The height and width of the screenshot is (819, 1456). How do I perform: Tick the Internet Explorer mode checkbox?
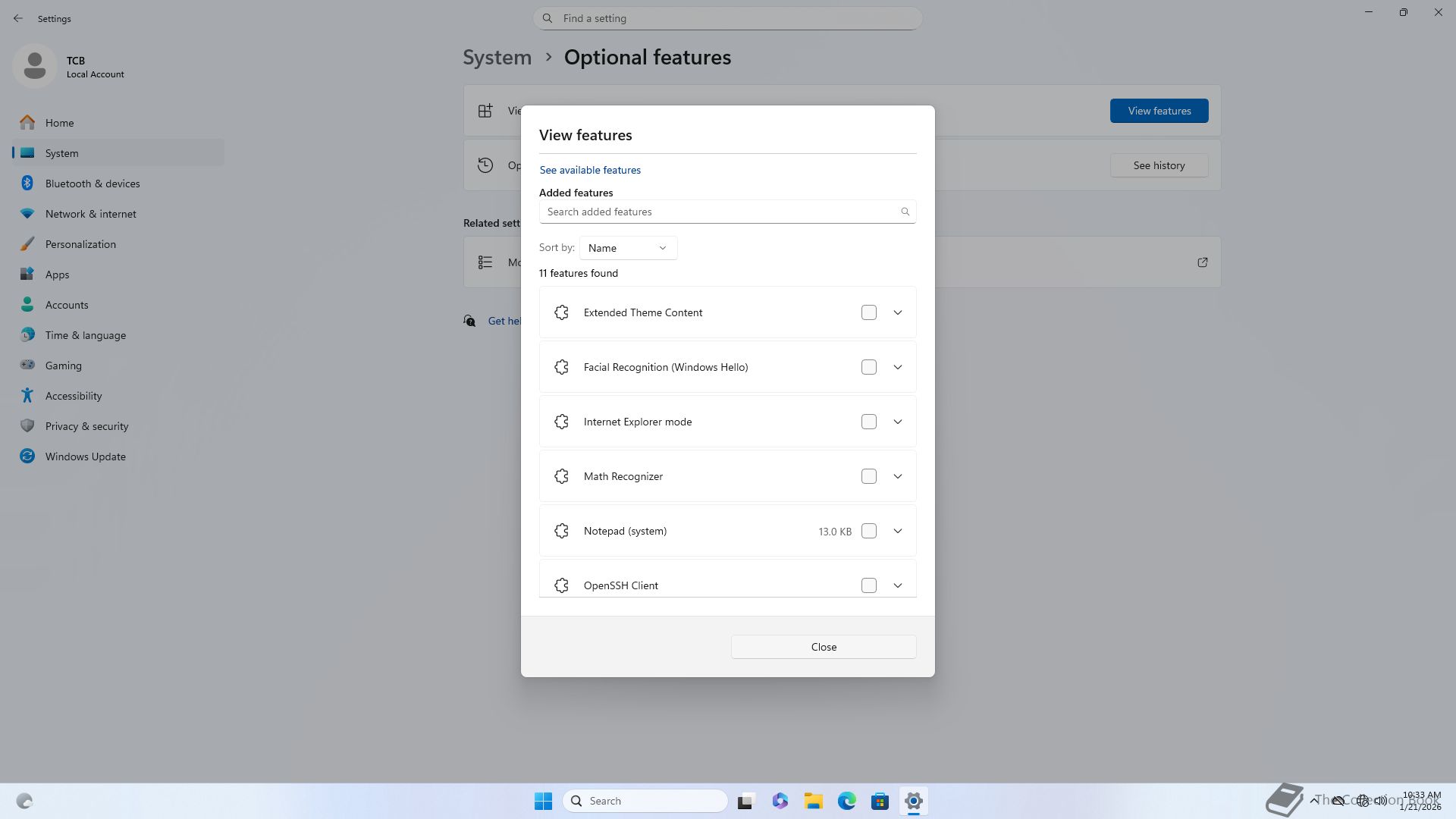pos(869,422)
